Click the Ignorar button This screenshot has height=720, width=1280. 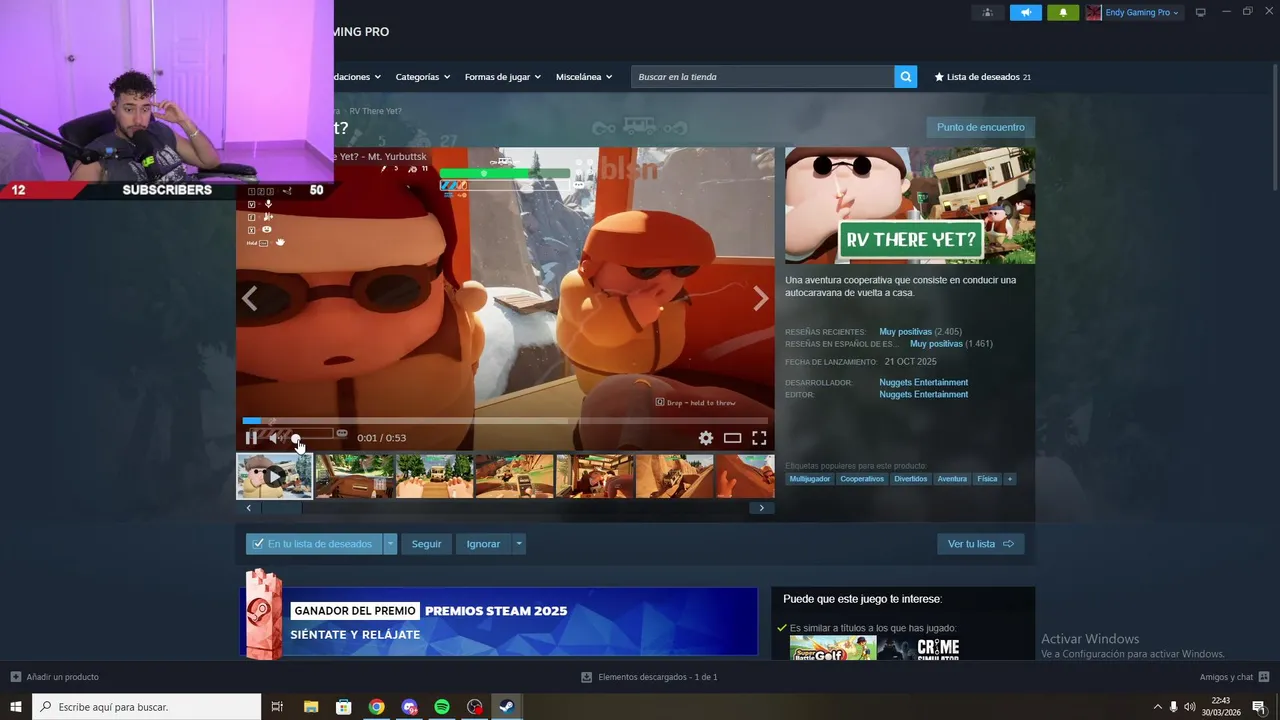[x=483, y=544]
